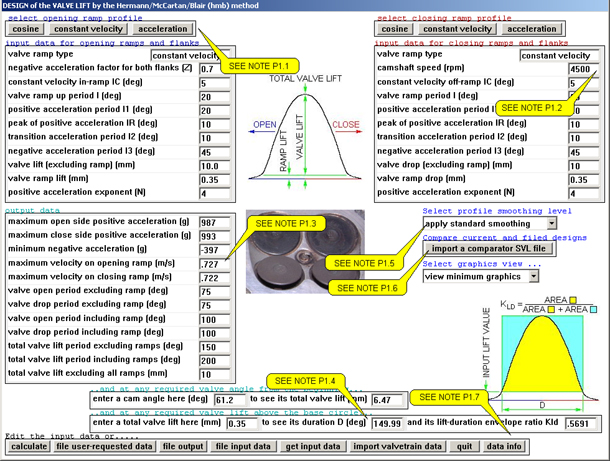610x461 pixels.
Task: Select cosine opening ramp profile
Action: coord(26,29)
